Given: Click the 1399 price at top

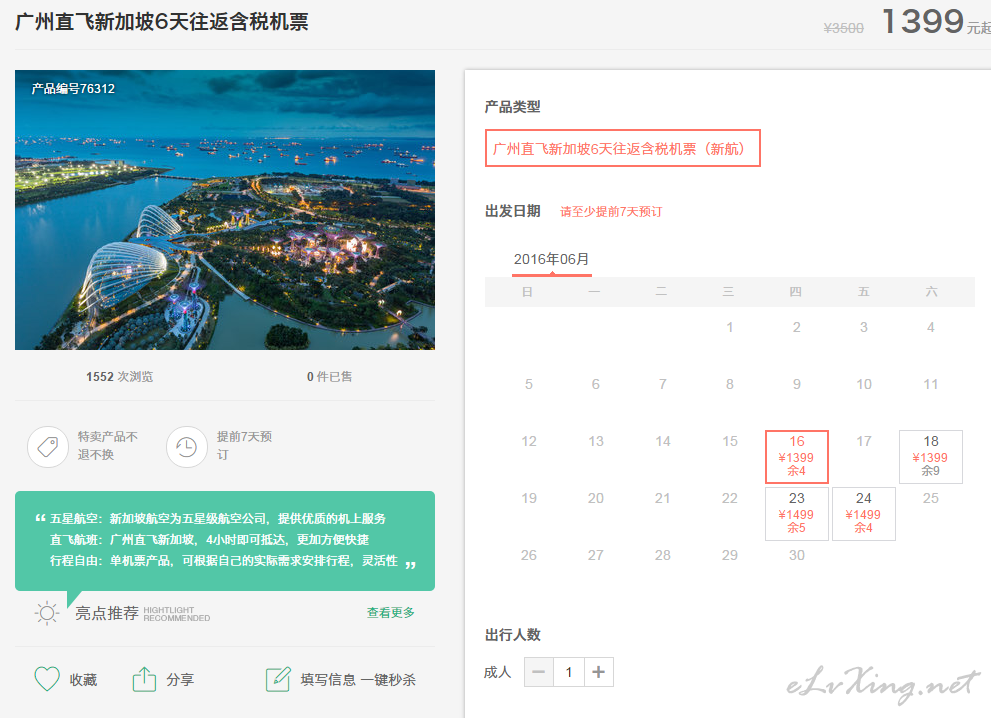Looking at the screenshot, I should point(923,21).
